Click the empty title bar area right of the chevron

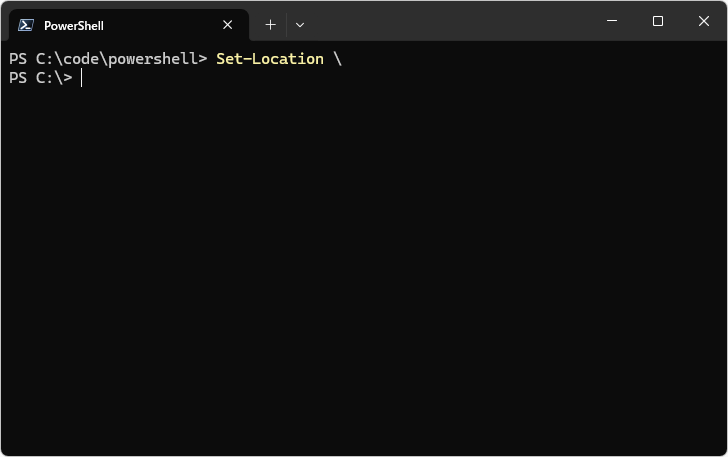450,22
